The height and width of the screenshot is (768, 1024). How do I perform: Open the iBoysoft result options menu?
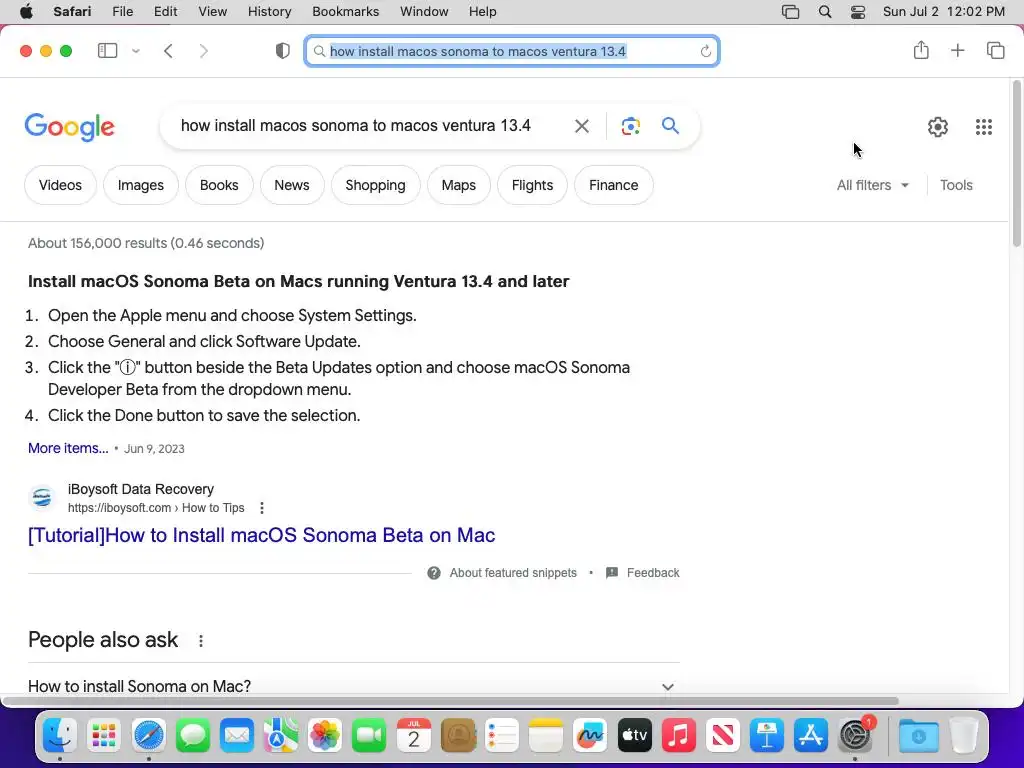(x=262, y=507)
